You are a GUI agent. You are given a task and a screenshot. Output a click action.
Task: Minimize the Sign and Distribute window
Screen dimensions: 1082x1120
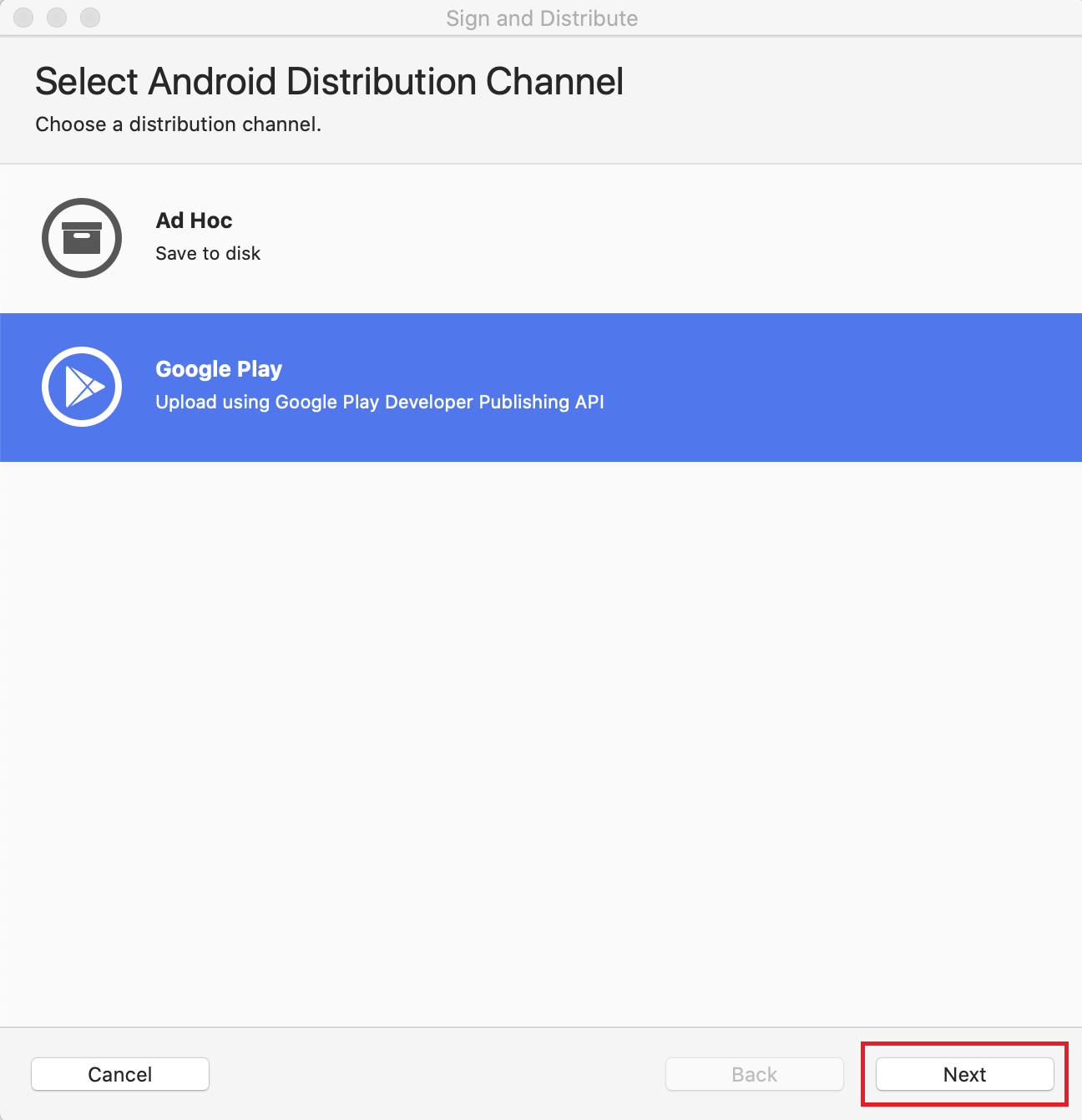pos(57,18)
